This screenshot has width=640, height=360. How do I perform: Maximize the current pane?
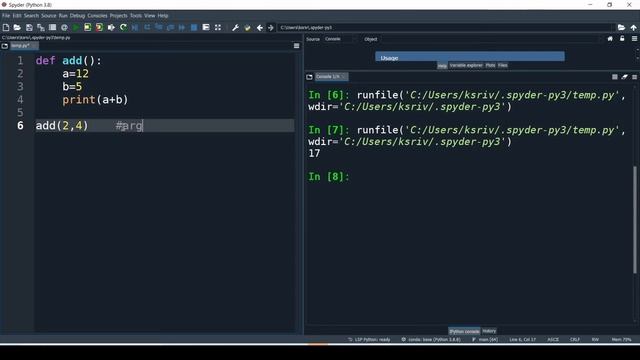coord(206,27)
